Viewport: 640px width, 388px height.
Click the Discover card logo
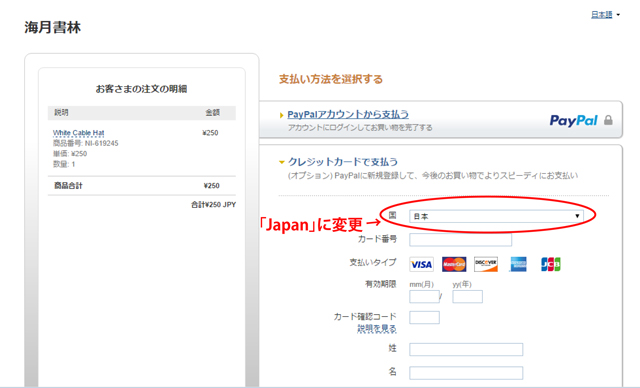click(x=486, y=264)
